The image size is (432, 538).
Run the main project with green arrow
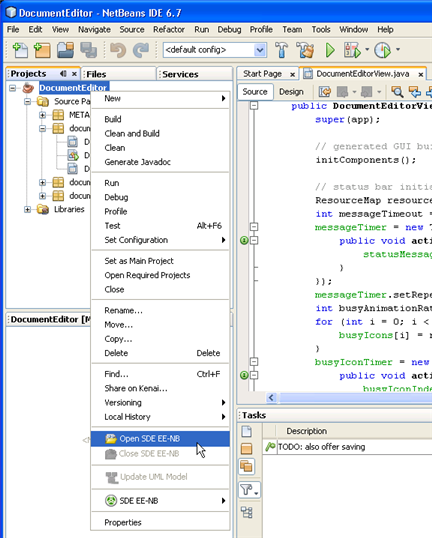pyautogui.click(x=330, y=50)
